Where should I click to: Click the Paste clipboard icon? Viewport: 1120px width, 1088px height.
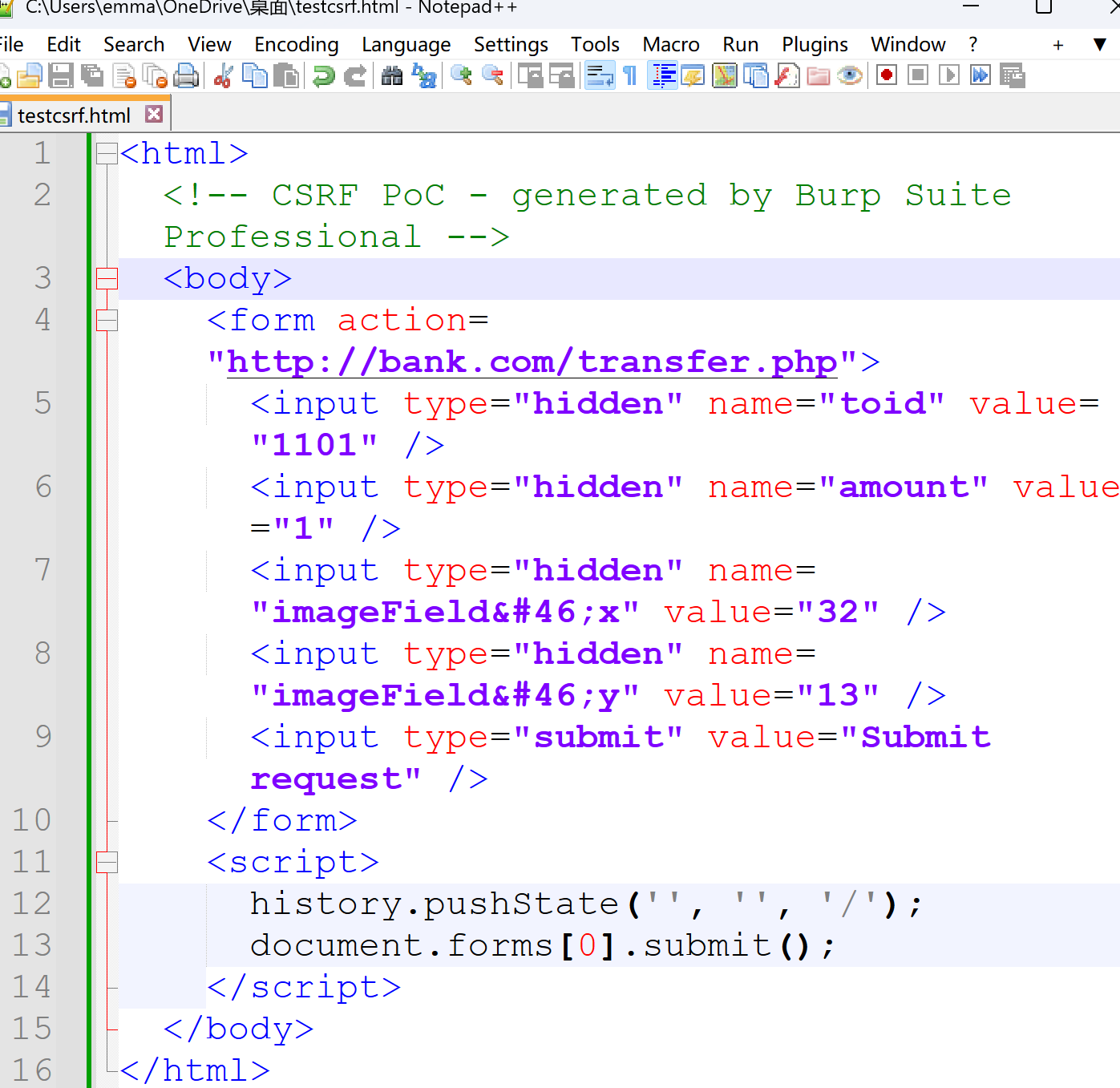[x=286, y=76]
